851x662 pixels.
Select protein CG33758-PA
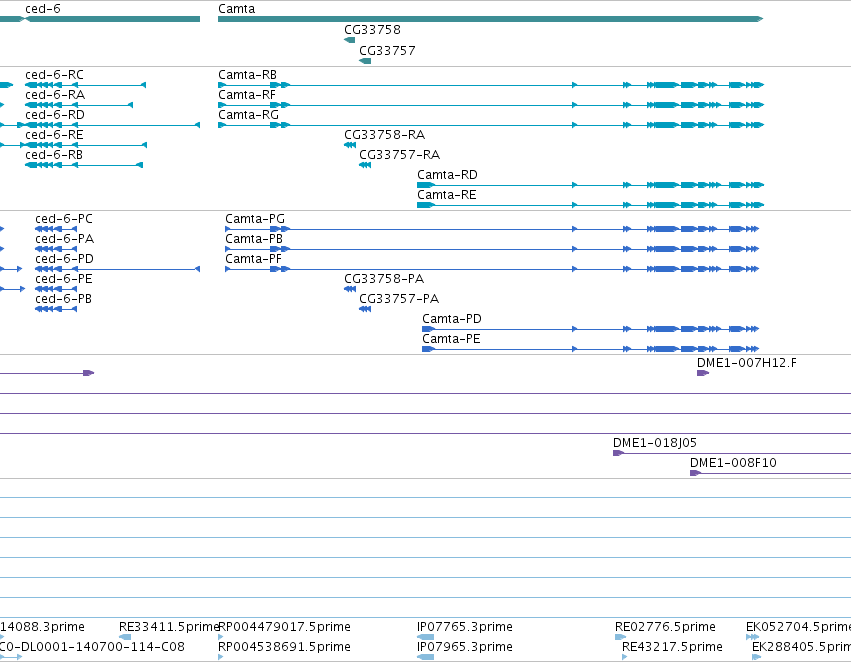(384, 279)
